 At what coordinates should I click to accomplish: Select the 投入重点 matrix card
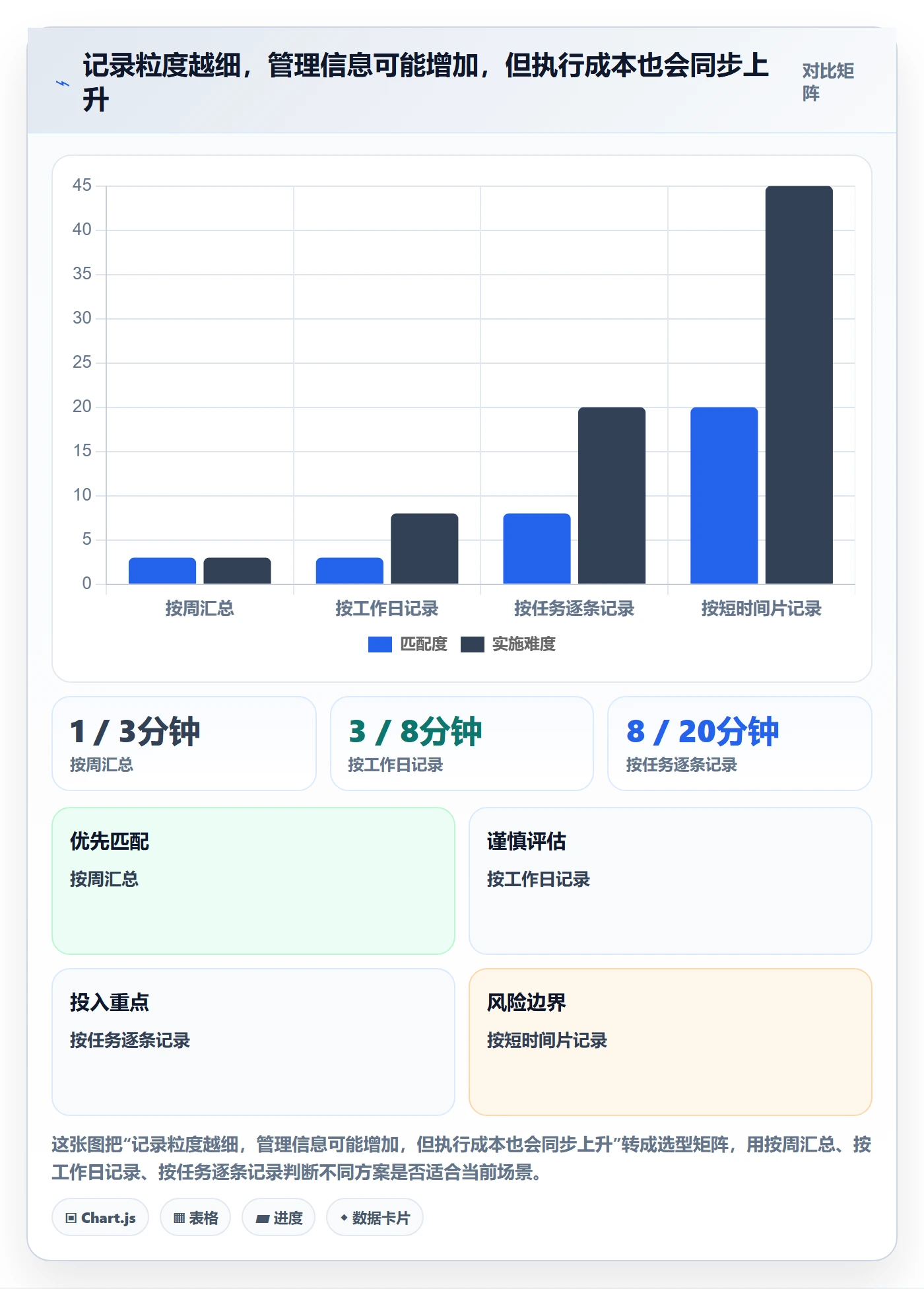[x=253, y=1042]
